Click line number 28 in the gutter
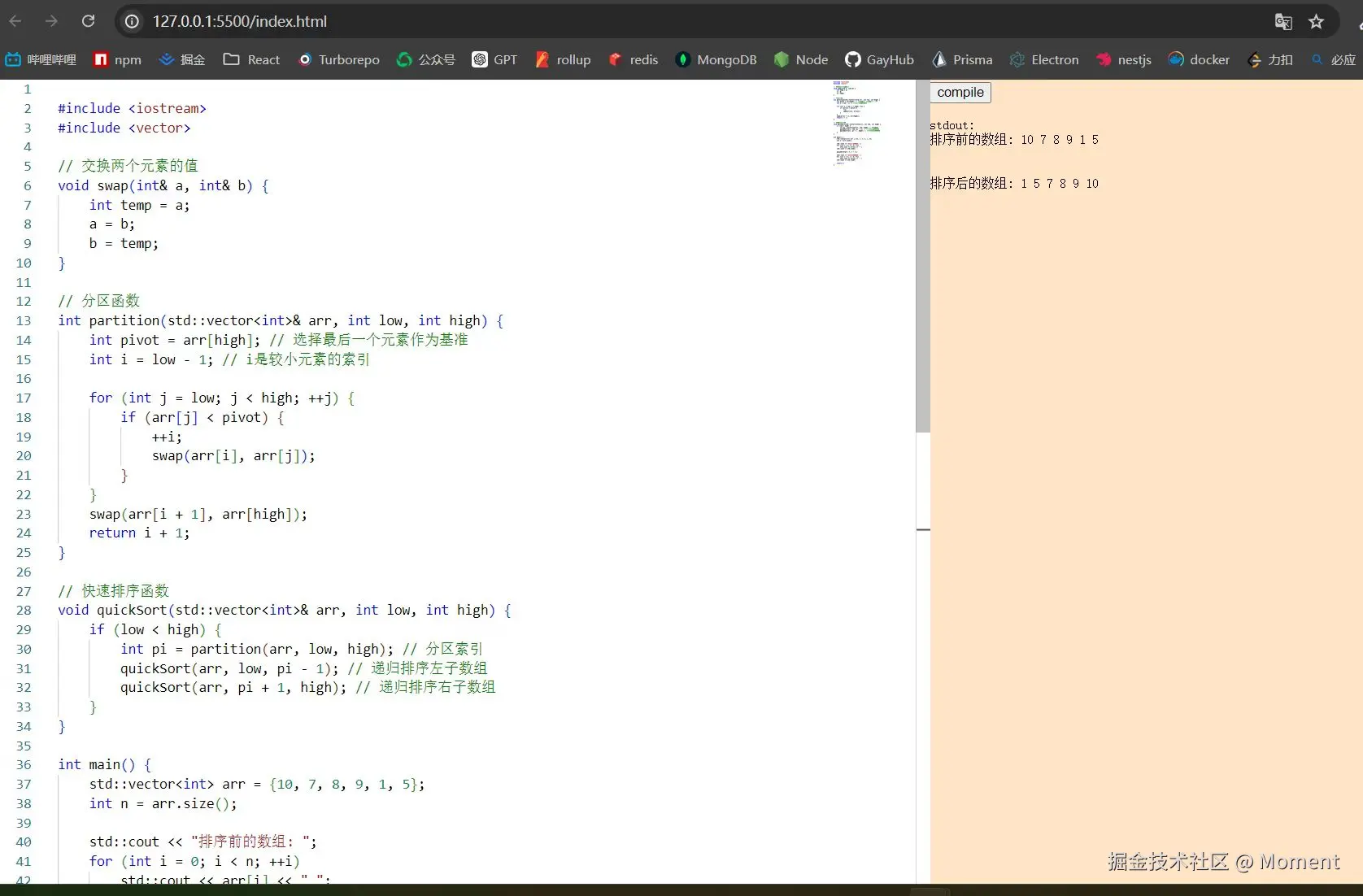The image size is (1363, 896). coord(24,610)
